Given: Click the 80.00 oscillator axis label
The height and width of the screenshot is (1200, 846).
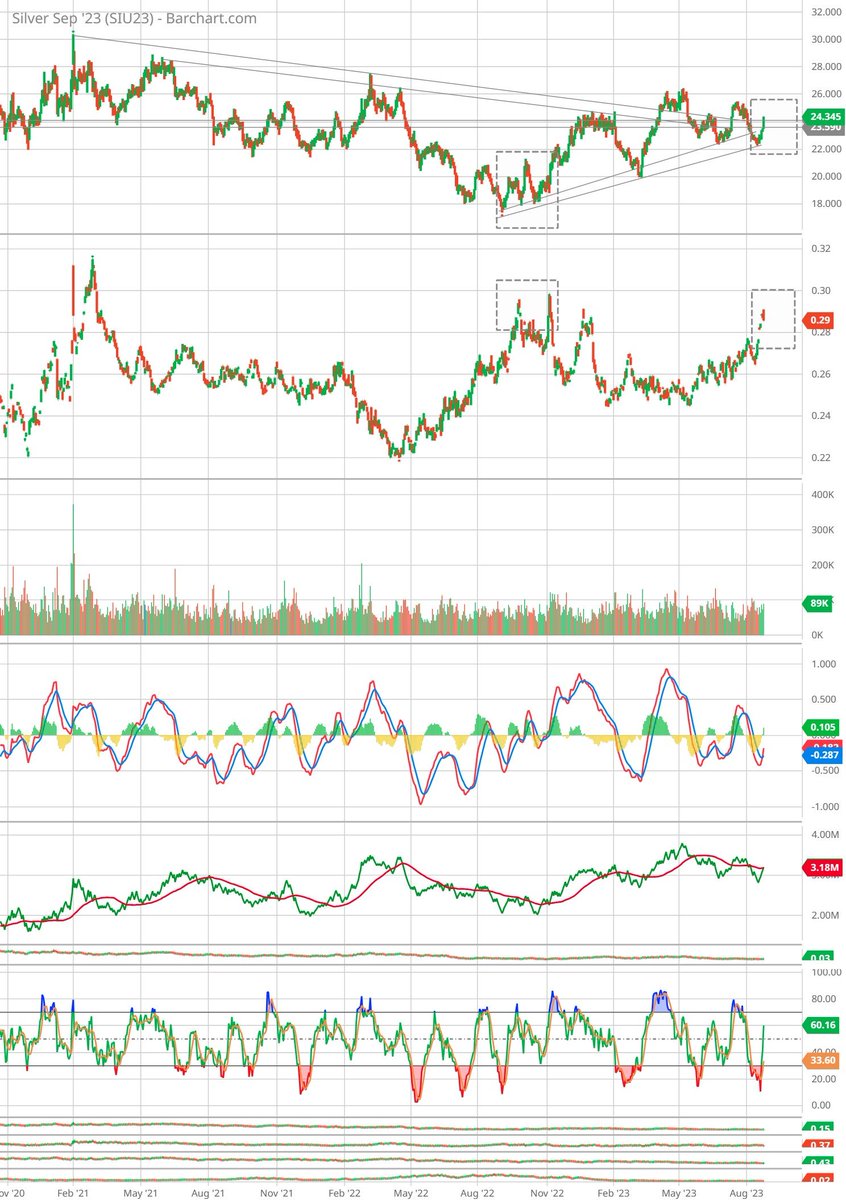Looking at the screenshot, I should tap(823, 999).
